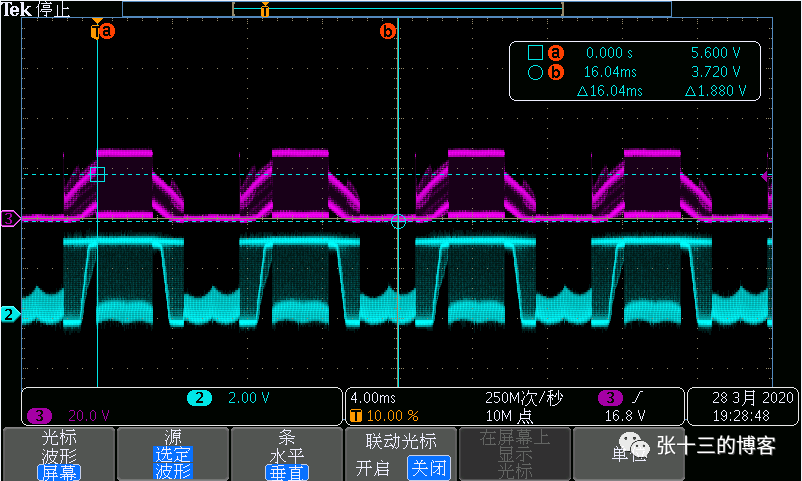
Task: Click the 5.600 V cursor a voltage
Action: tap(716, 53)
